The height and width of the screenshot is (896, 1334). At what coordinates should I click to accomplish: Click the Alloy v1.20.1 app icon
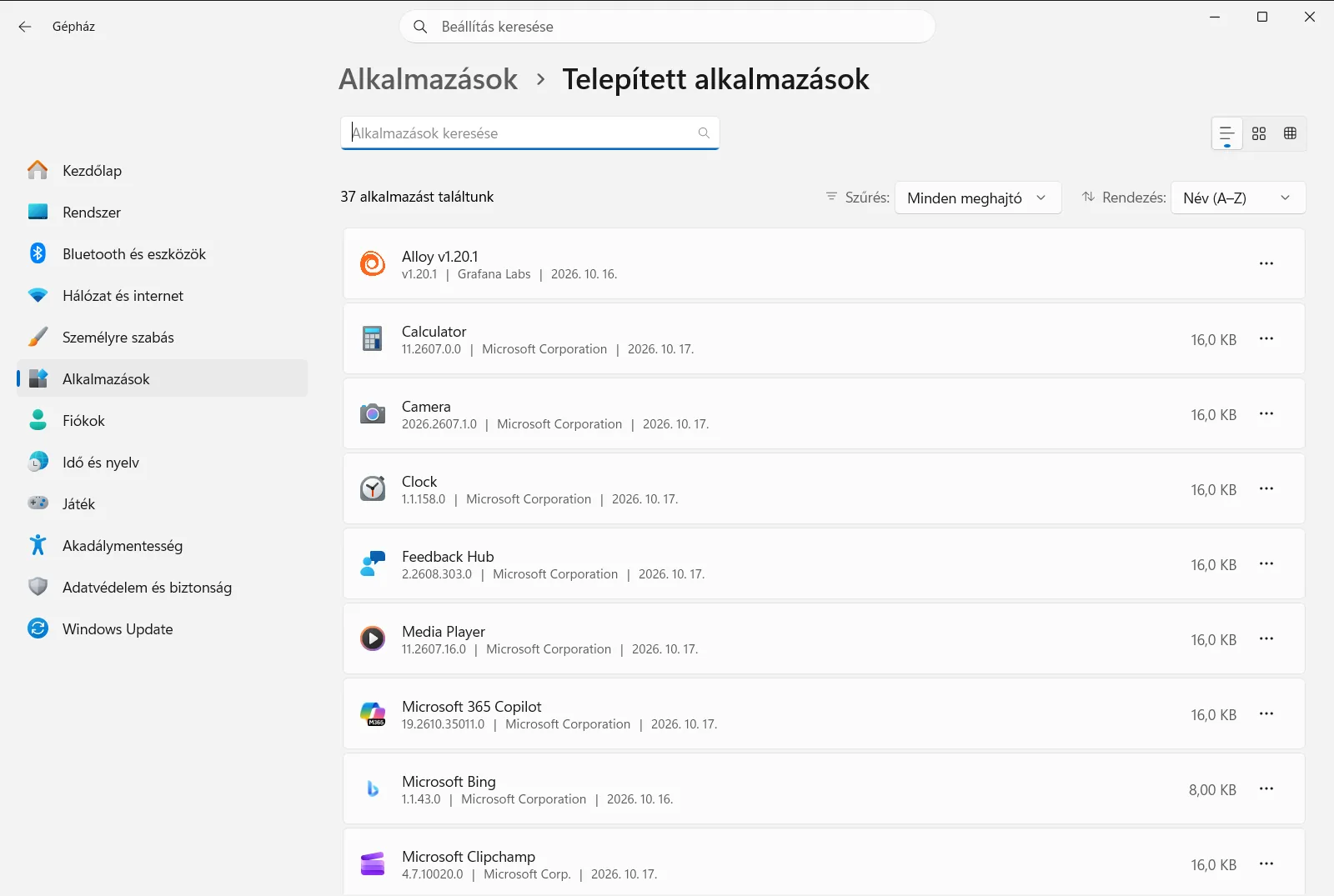tap(372, 263)
